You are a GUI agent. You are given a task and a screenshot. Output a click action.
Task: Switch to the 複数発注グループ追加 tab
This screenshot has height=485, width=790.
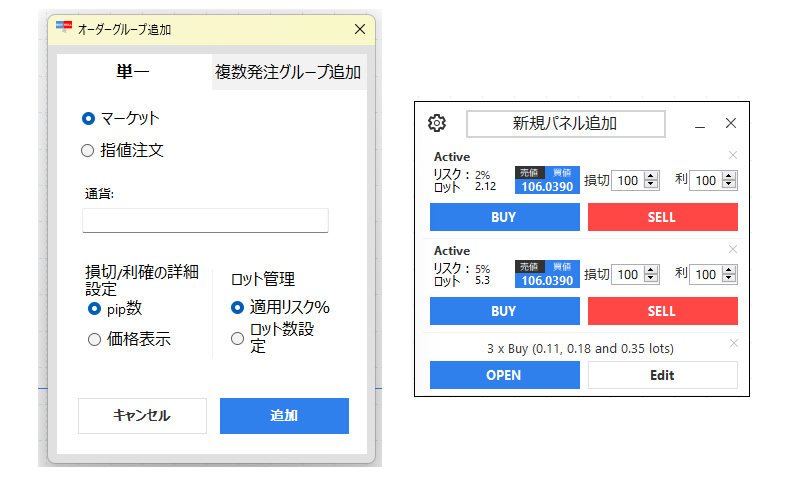288,72
